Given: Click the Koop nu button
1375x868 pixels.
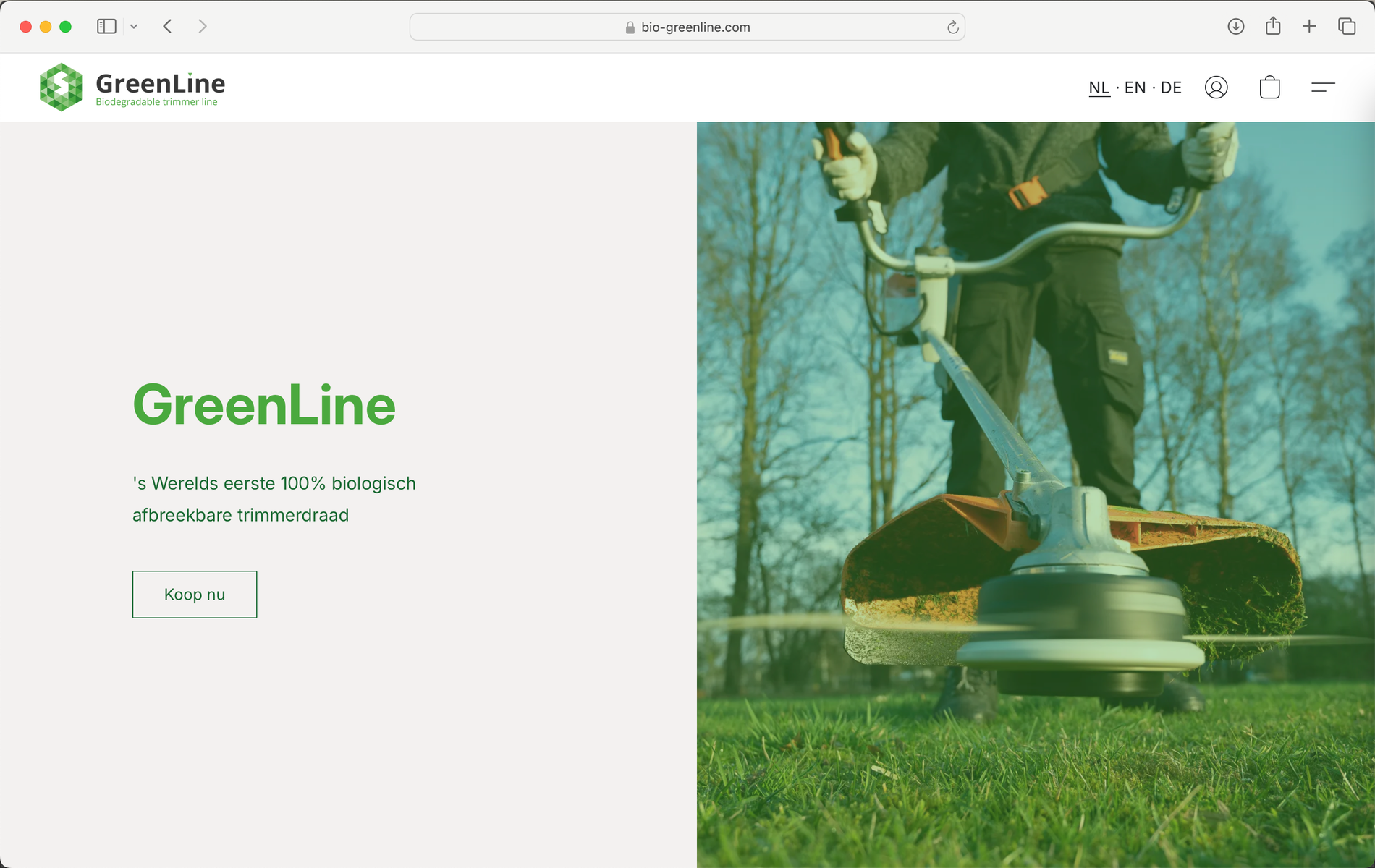Looking at the screenshot, I should (194, 594).
